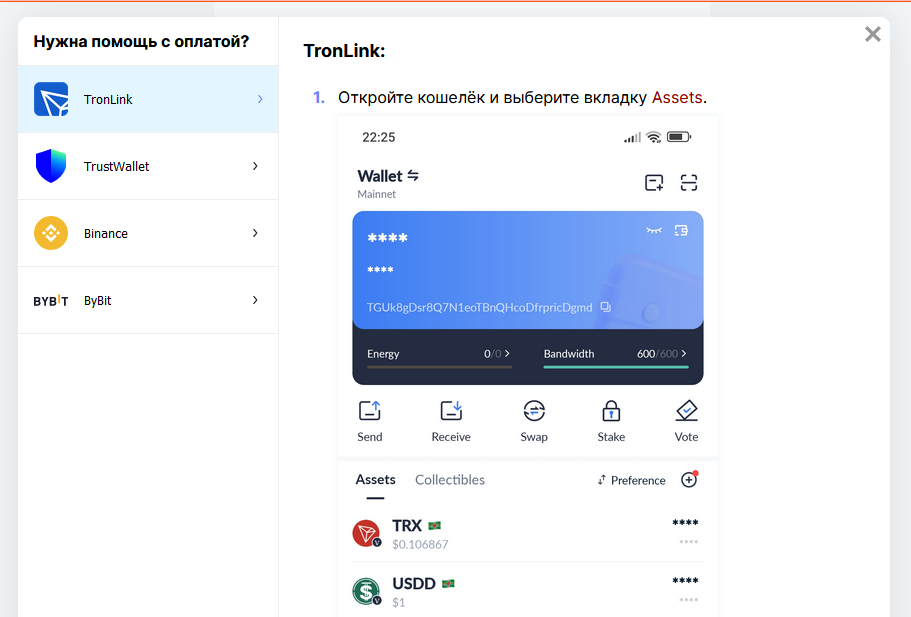Click the Receive icon

451,411
